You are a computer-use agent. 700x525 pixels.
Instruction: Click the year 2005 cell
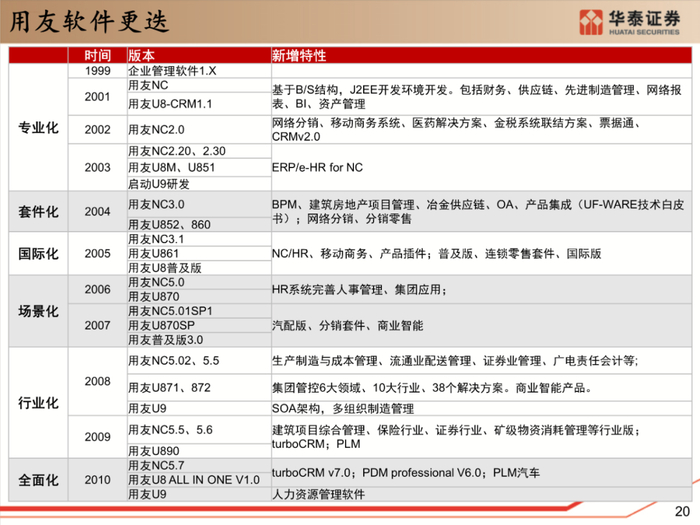click(x=97, y=254)
